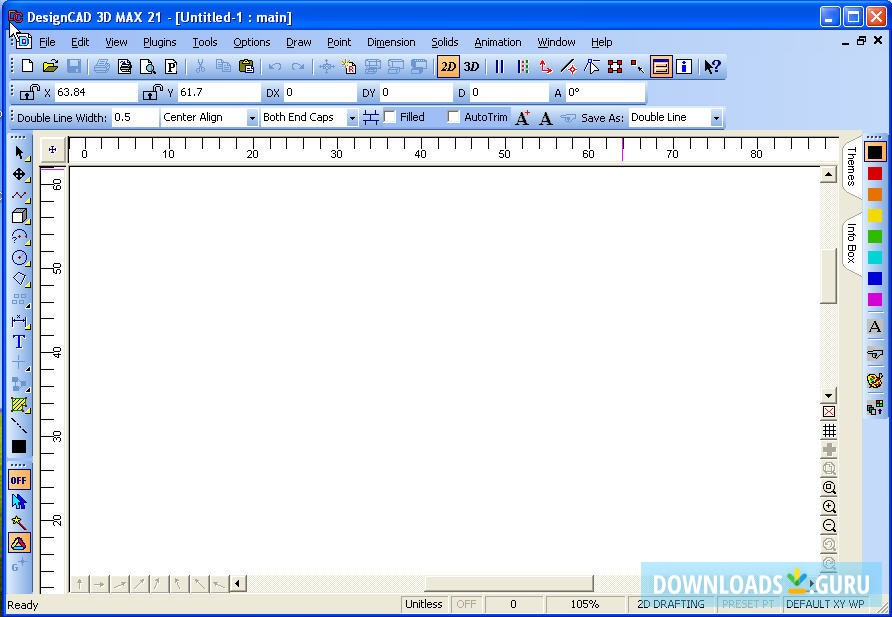Switch to 3D mode button
This screenshot has width=892, height=617.
471,67
